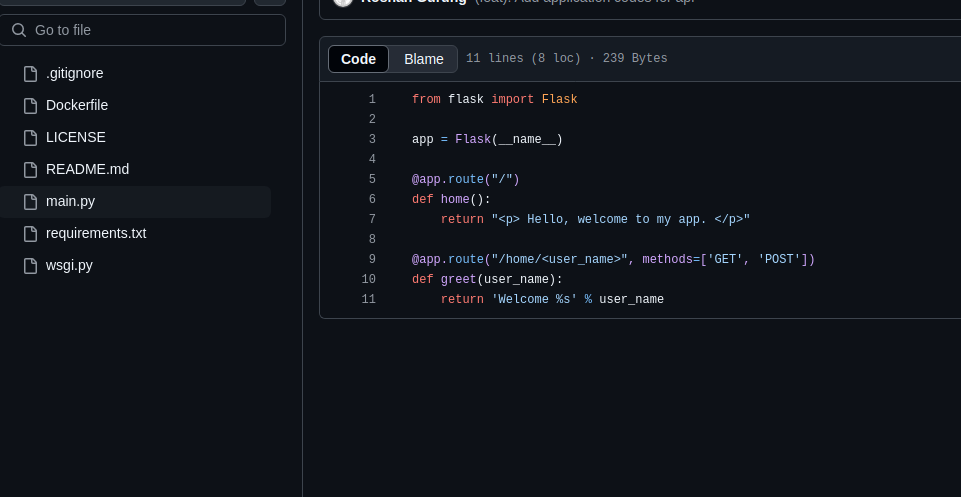Click the 'def home():' code line
Viewport: 961px width, 497px height.
(451, 199)
